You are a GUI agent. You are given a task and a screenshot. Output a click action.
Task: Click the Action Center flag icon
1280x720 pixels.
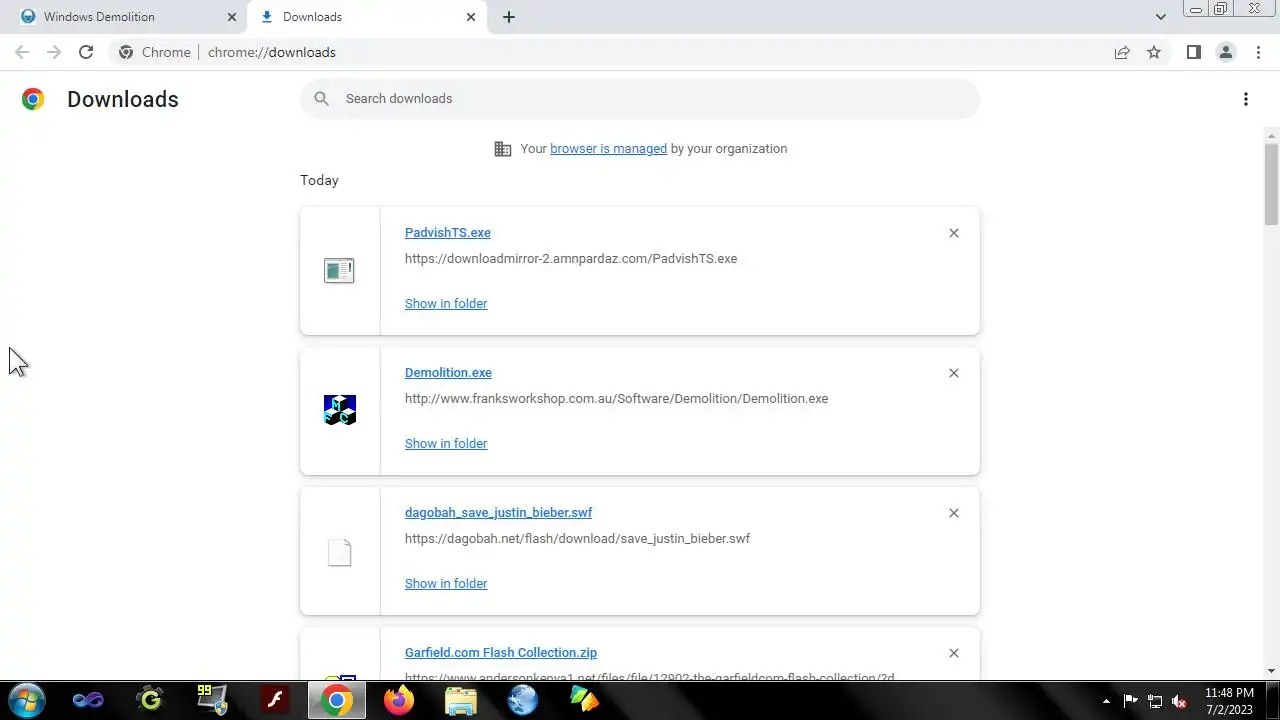1131,701
